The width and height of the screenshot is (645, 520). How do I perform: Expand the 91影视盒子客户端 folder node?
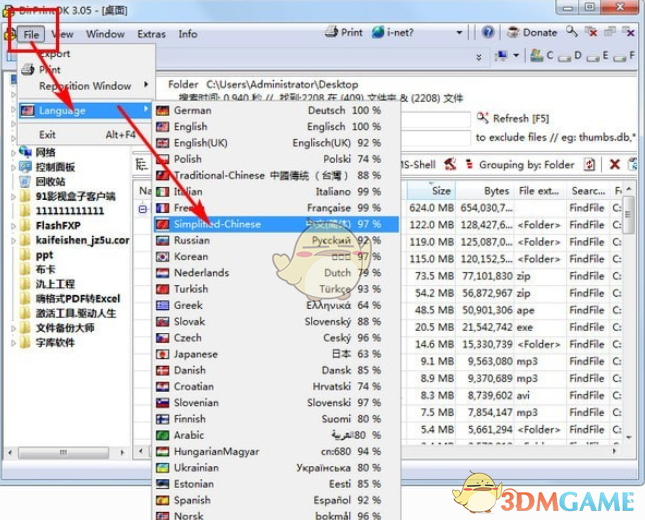point(13,197)
